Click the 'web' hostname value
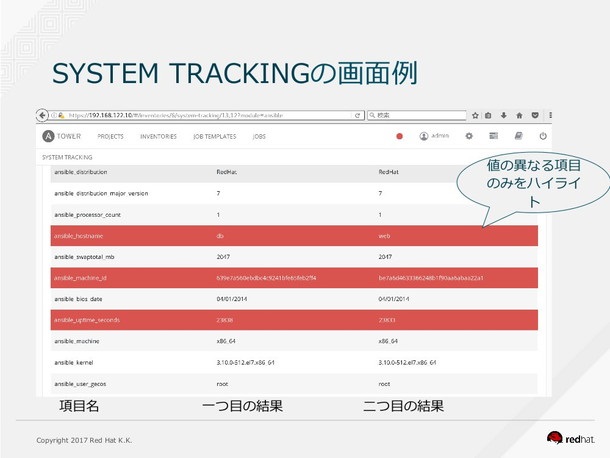This screenshot has height=458, width=610. click(x=384, y=236)
